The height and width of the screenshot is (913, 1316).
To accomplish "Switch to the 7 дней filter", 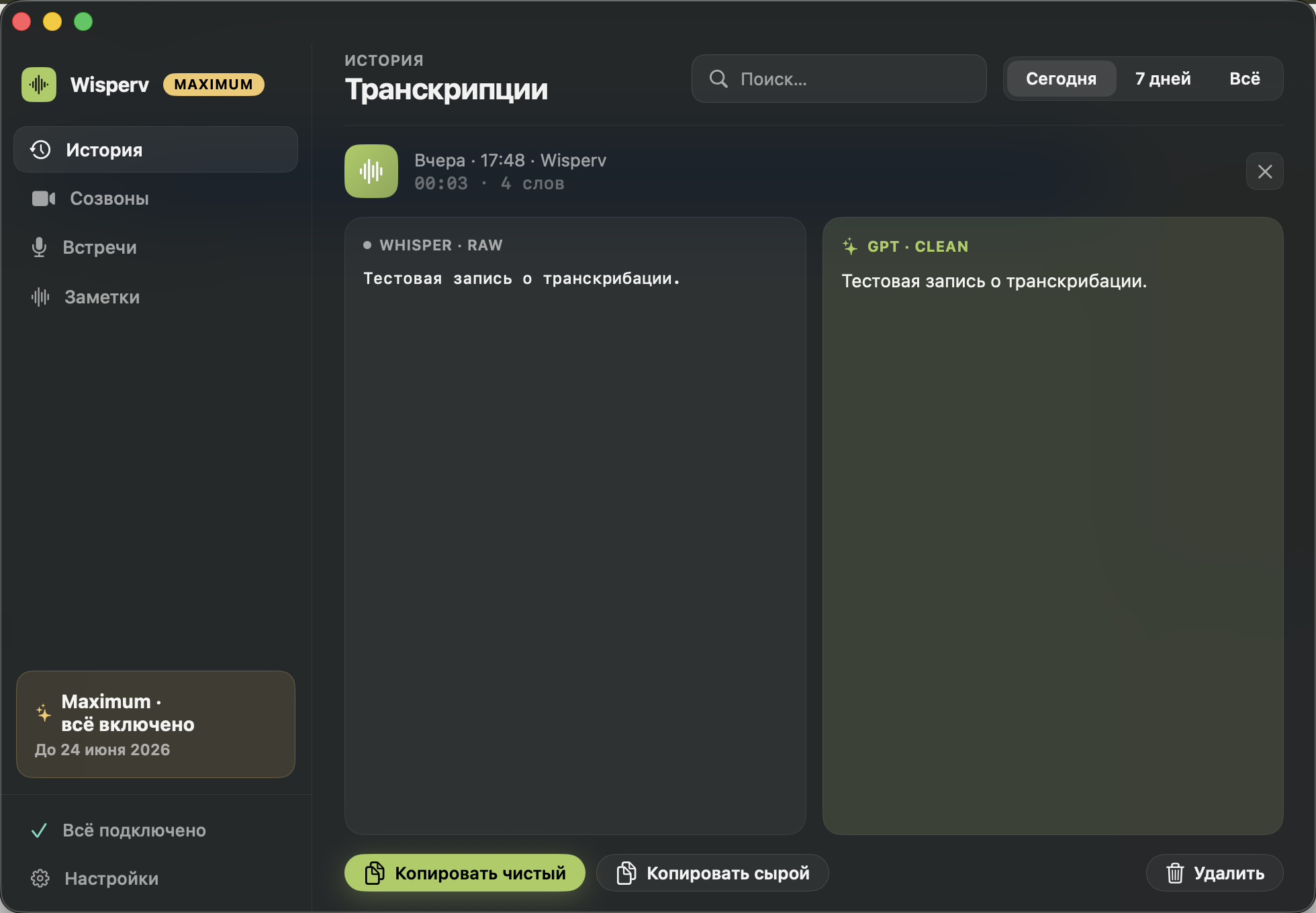I will 1163,79.
